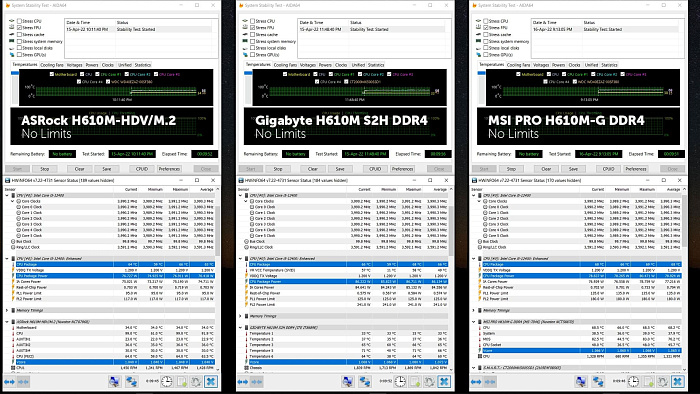Click network sensors exchange icon in ASRock HWiNFO window
700x394 pixels.
pos(131,382)
